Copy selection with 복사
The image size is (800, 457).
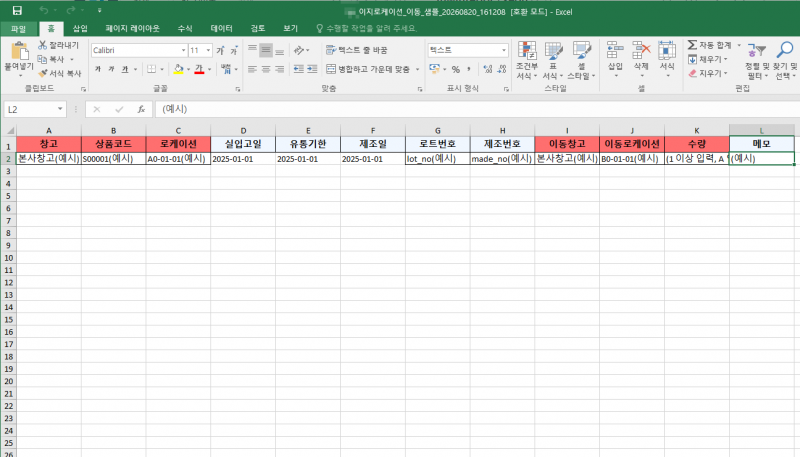[51, 59]
